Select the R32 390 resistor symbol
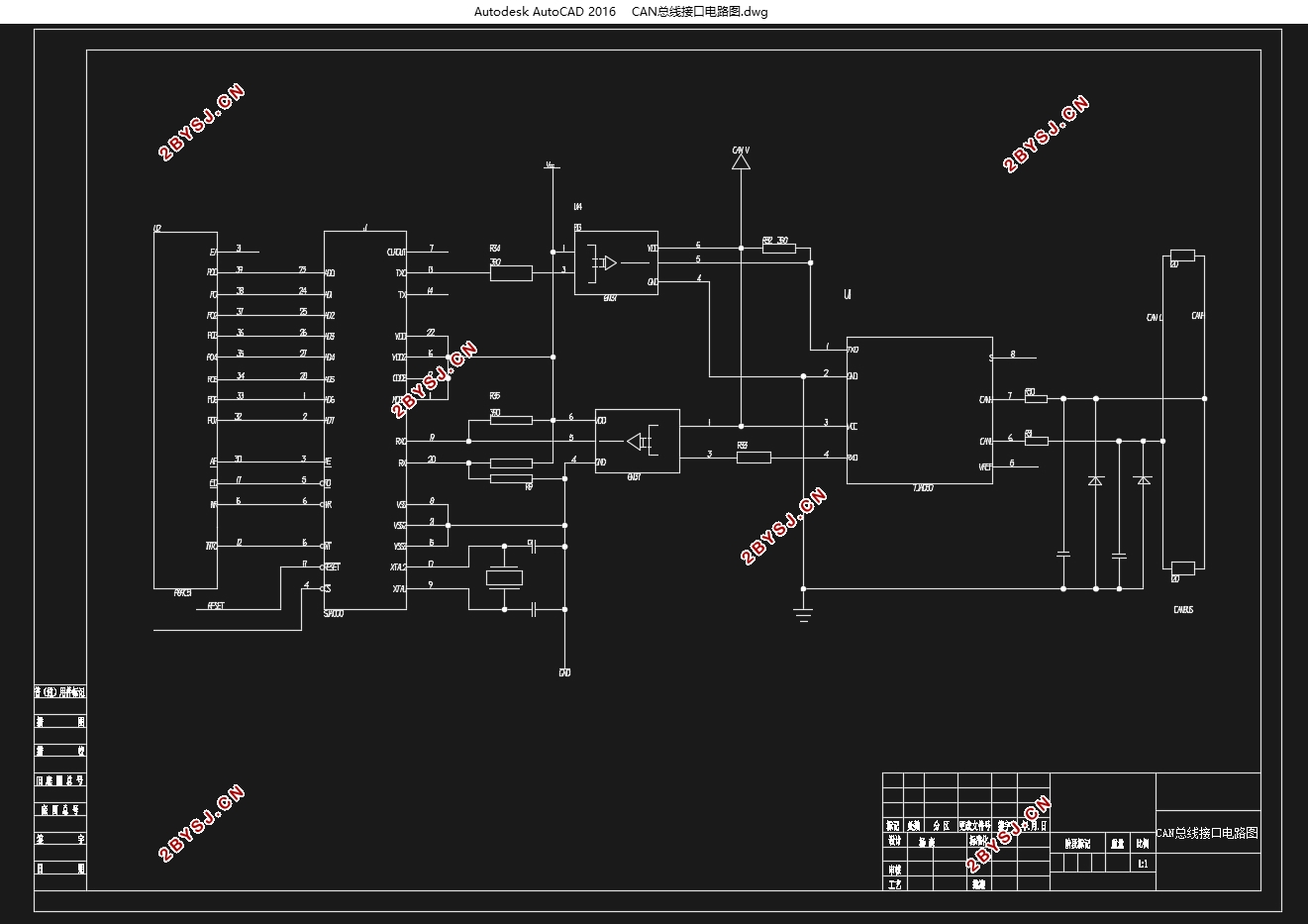This screenshot has width=1308, height=924. point(778,249)
